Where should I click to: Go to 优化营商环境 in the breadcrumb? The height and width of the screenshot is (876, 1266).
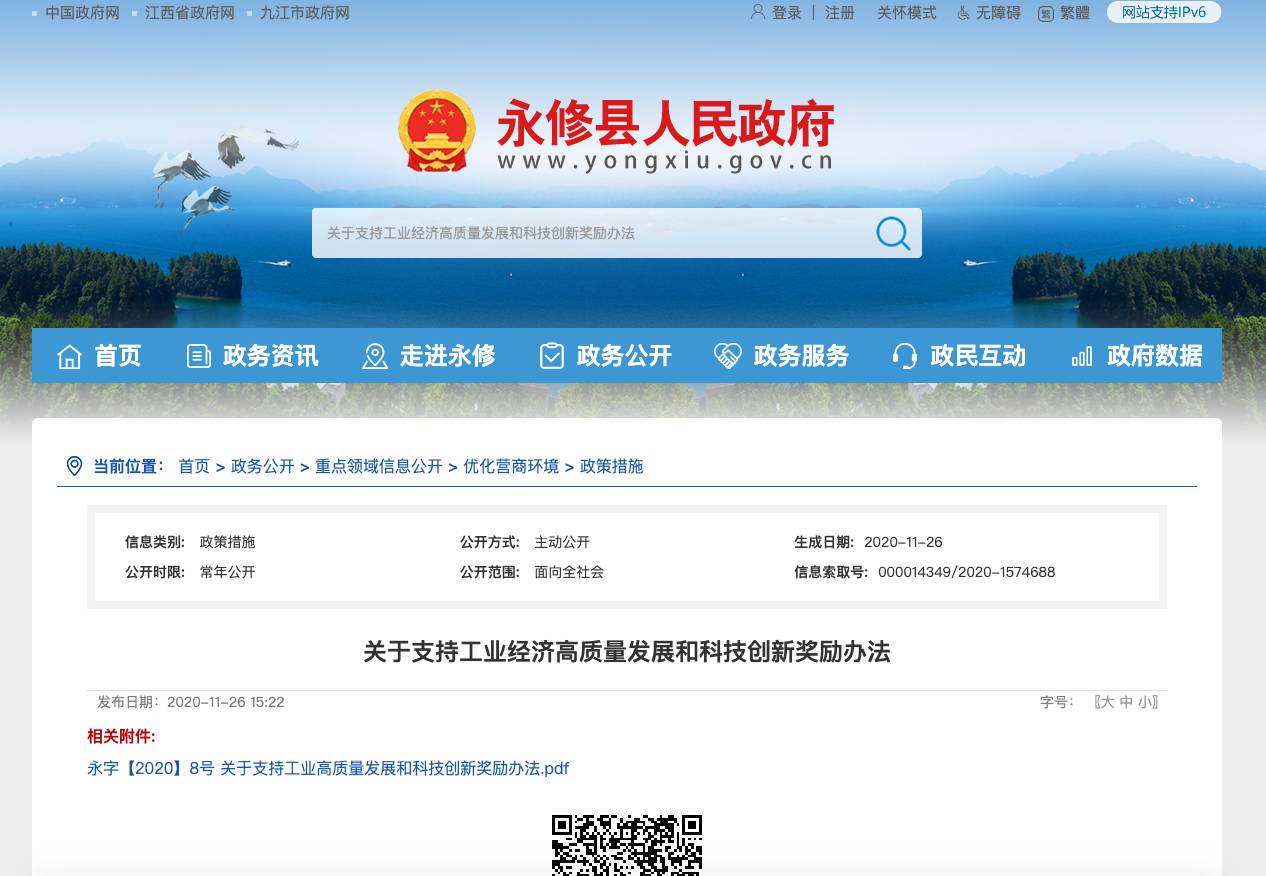pos(511,466)
